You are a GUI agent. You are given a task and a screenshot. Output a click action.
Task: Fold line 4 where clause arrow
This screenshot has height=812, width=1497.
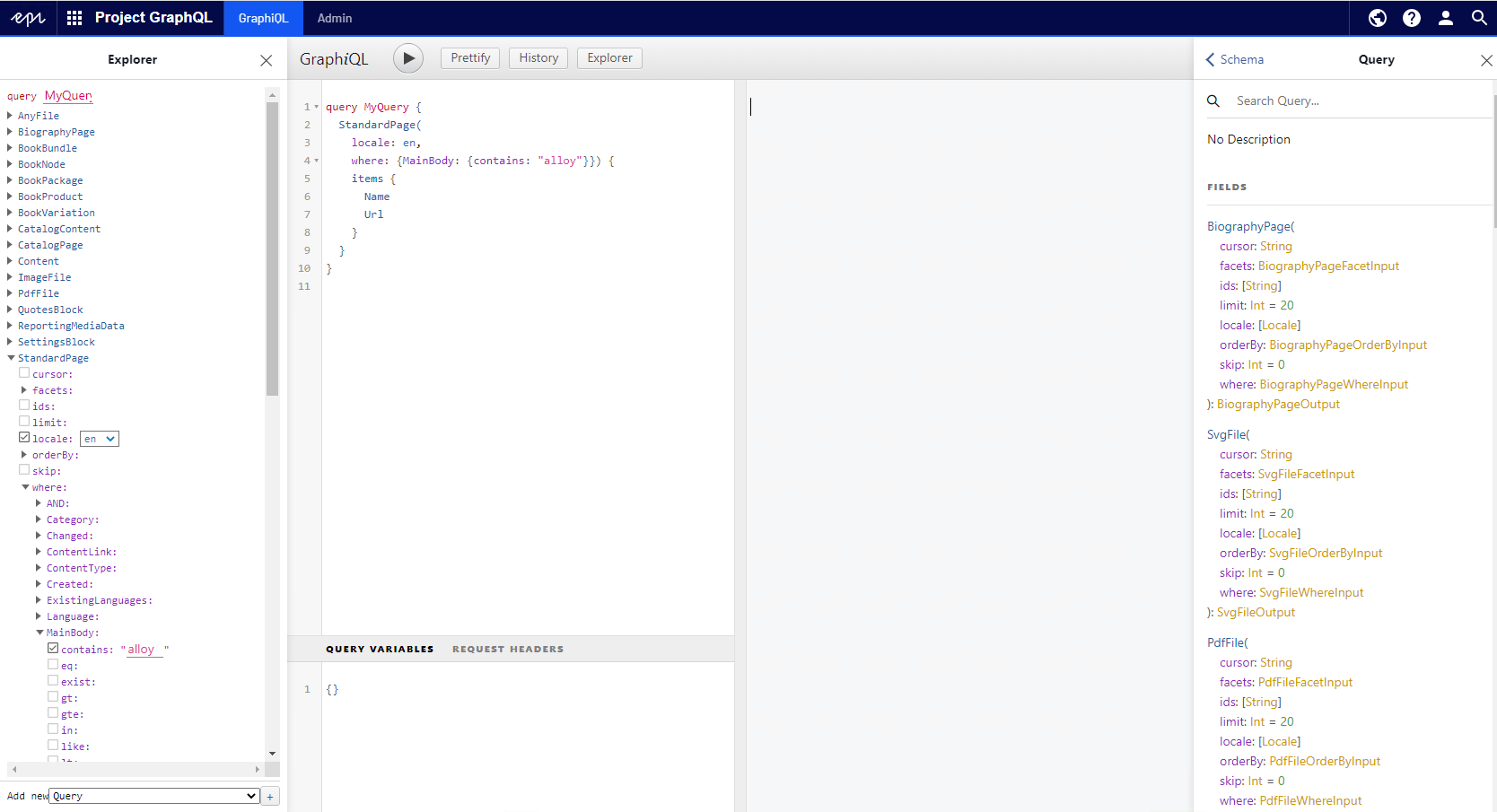[316, 161]
